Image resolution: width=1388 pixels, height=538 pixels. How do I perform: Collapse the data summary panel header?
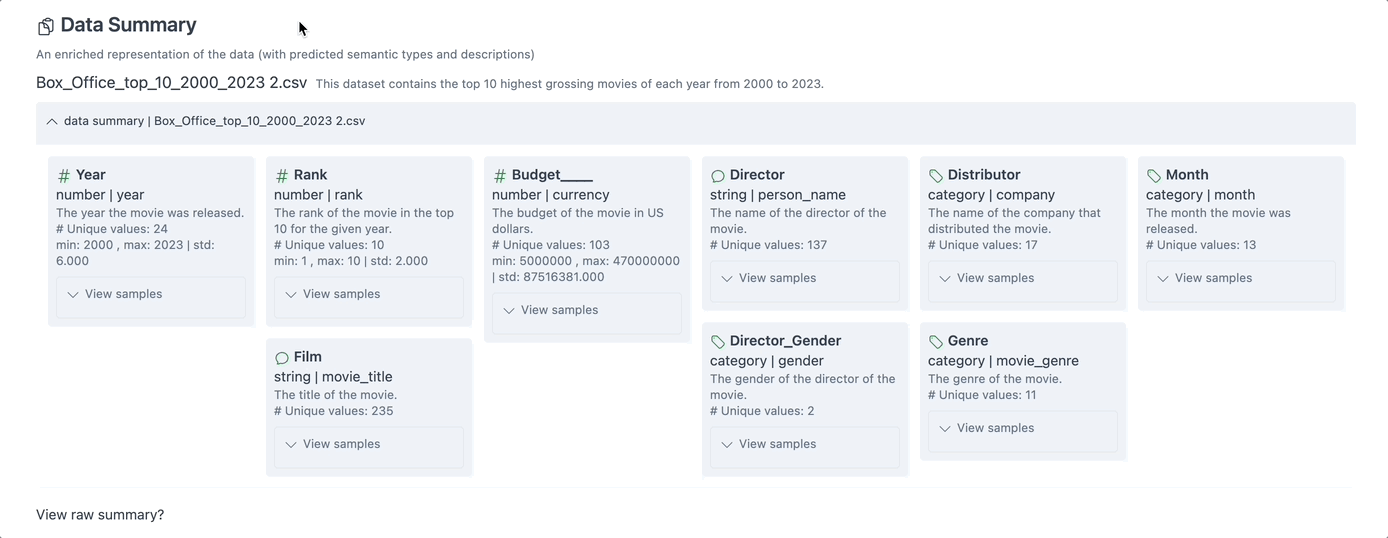pos(52,122)
